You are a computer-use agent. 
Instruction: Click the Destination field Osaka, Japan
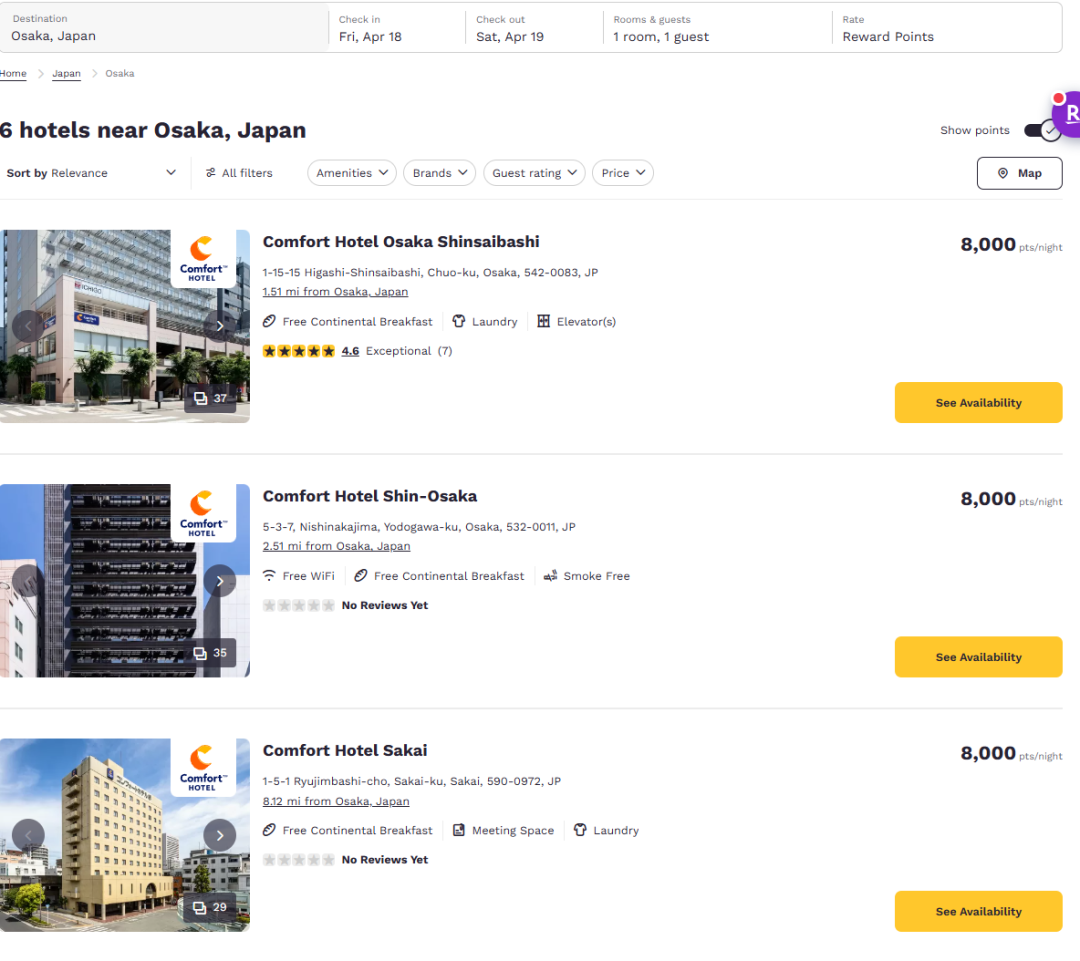click(x=165, y=28)
